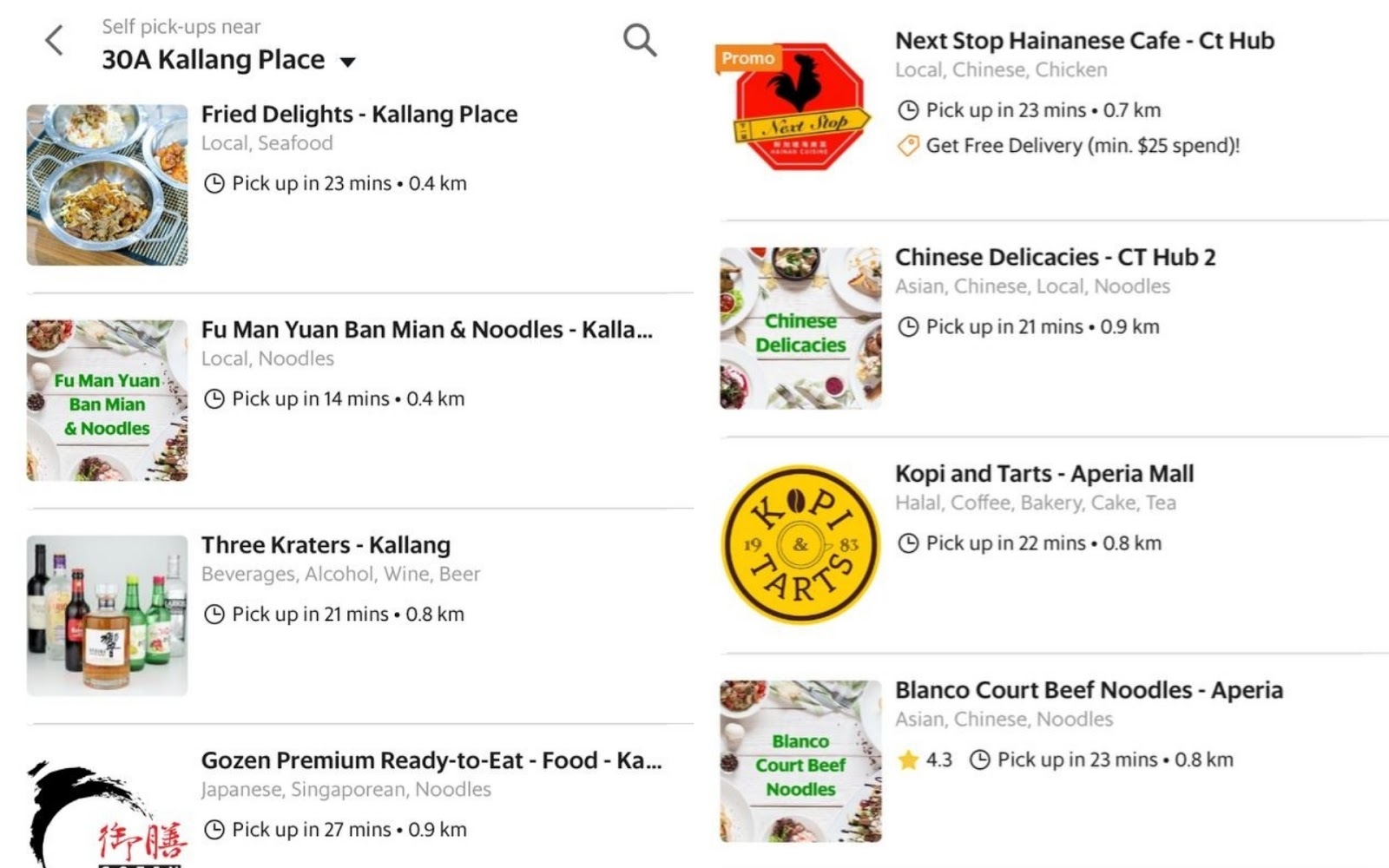Click the Three Kraters bottles thumbnail
Screen dimensions: 1389x868
click(107, 615)
